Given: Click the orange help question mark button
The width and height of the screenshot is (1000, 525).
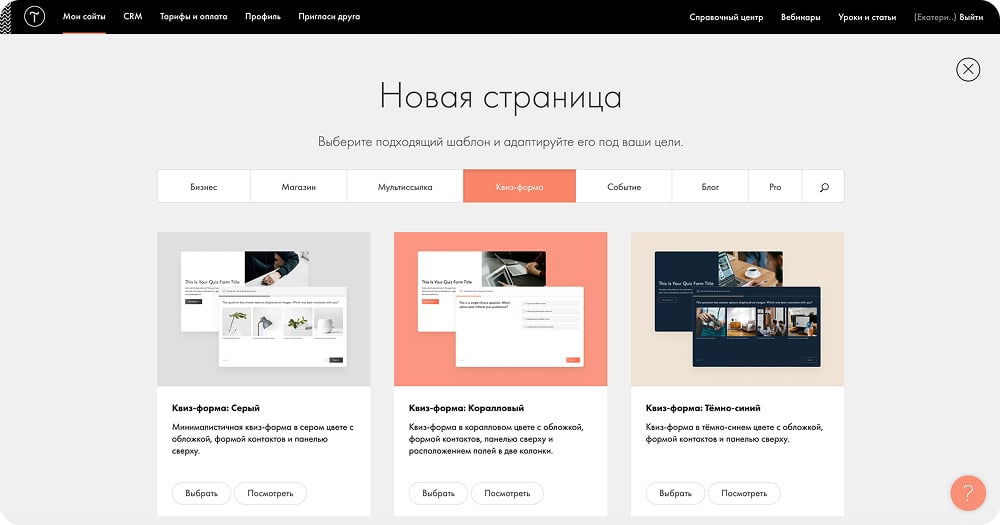Looking at the screenshot, I should click(967, 493).
